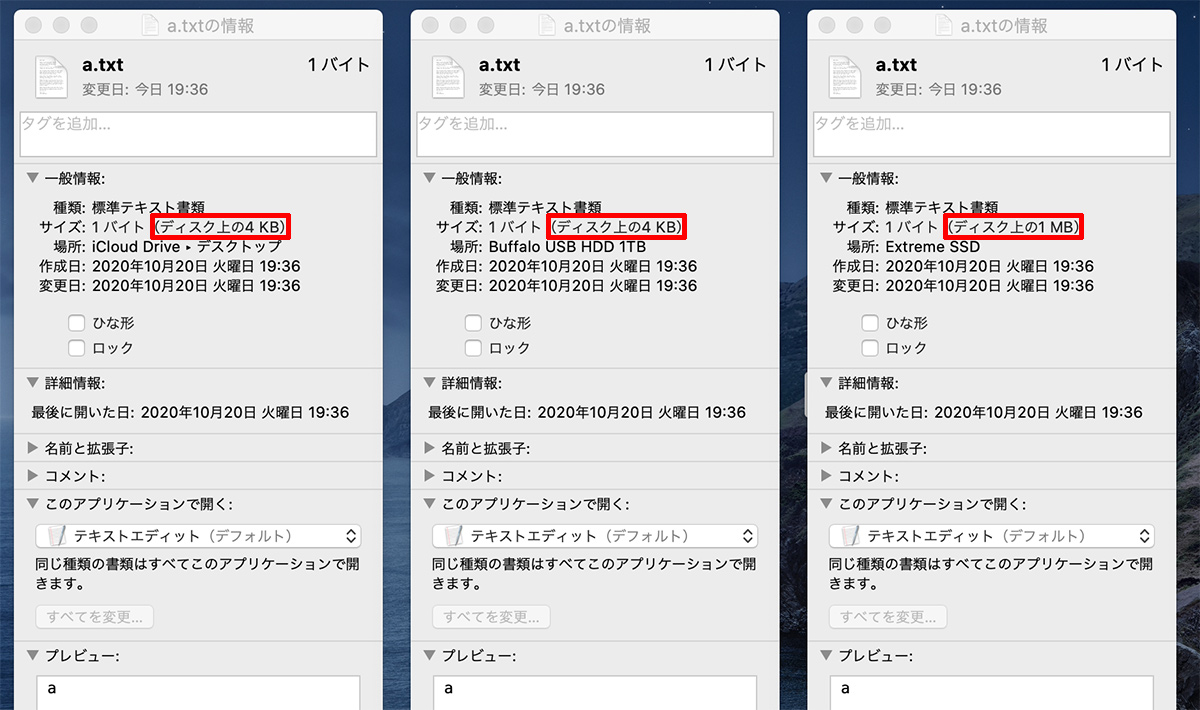Image resolution: width=1200 pixels, height=710 pixels.
Task: Check the ロック checkbox in the Extreme SSD window
Action: pos(869,348)
